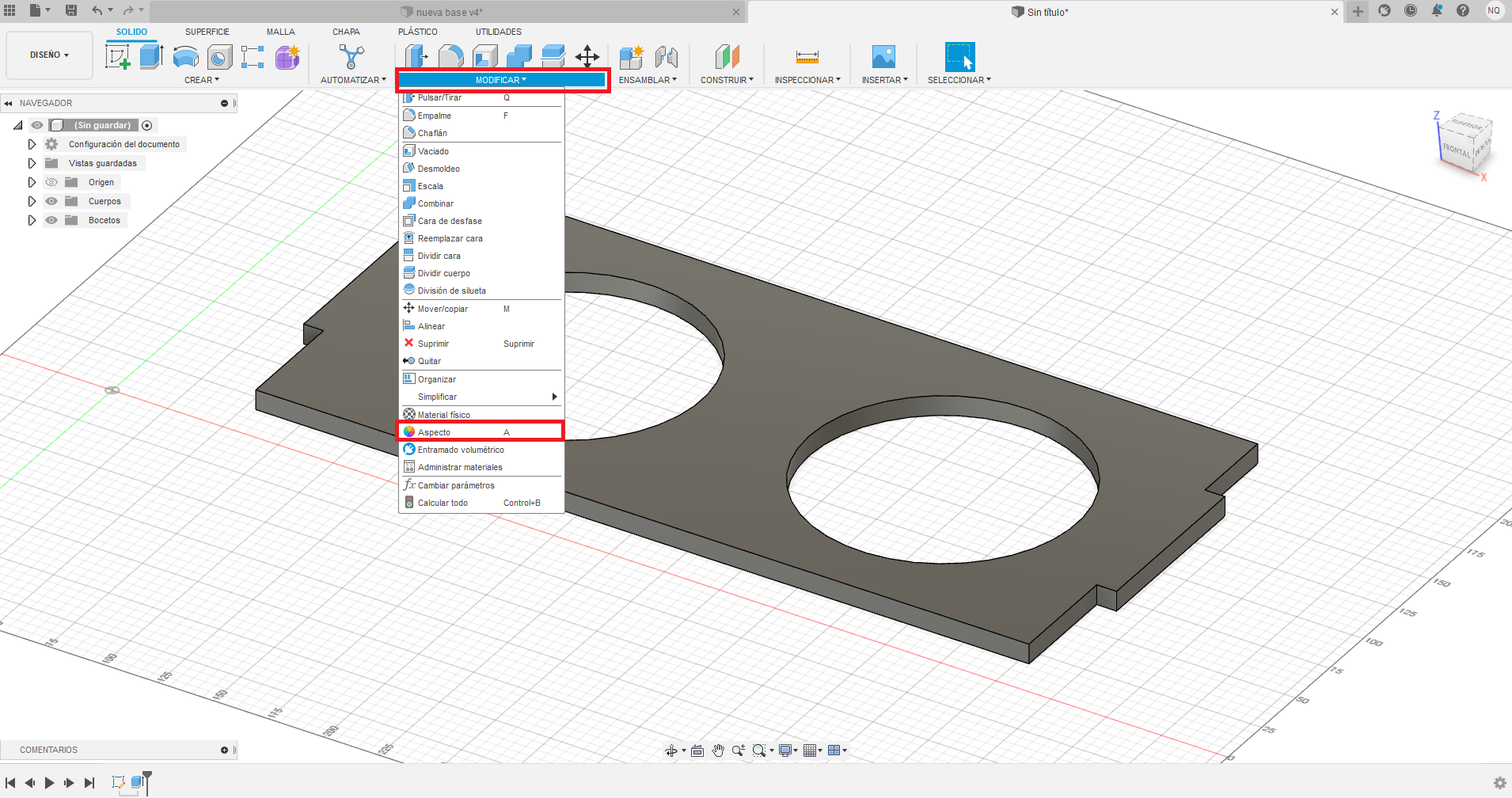Switch to the PLÁSTICO tab
Image resolution: width=1512 pixels, height=798 pixels.
click(x=418, y=32)
